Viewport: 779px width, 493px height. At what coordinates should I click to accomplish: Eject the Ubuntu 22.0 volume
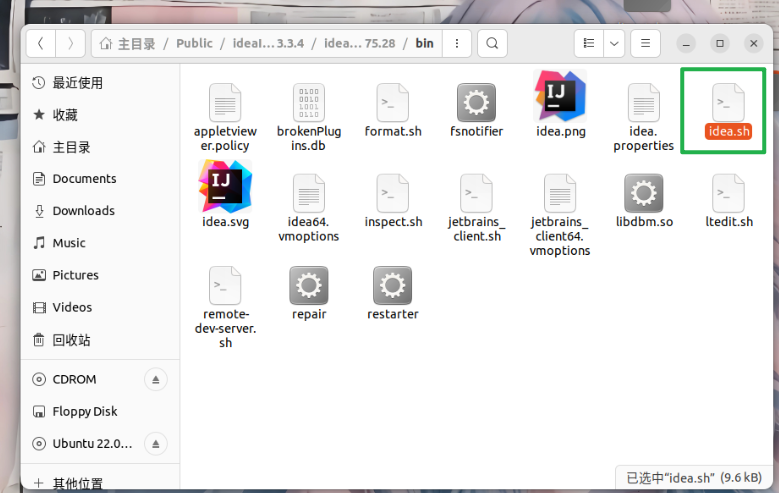(156, 443)
